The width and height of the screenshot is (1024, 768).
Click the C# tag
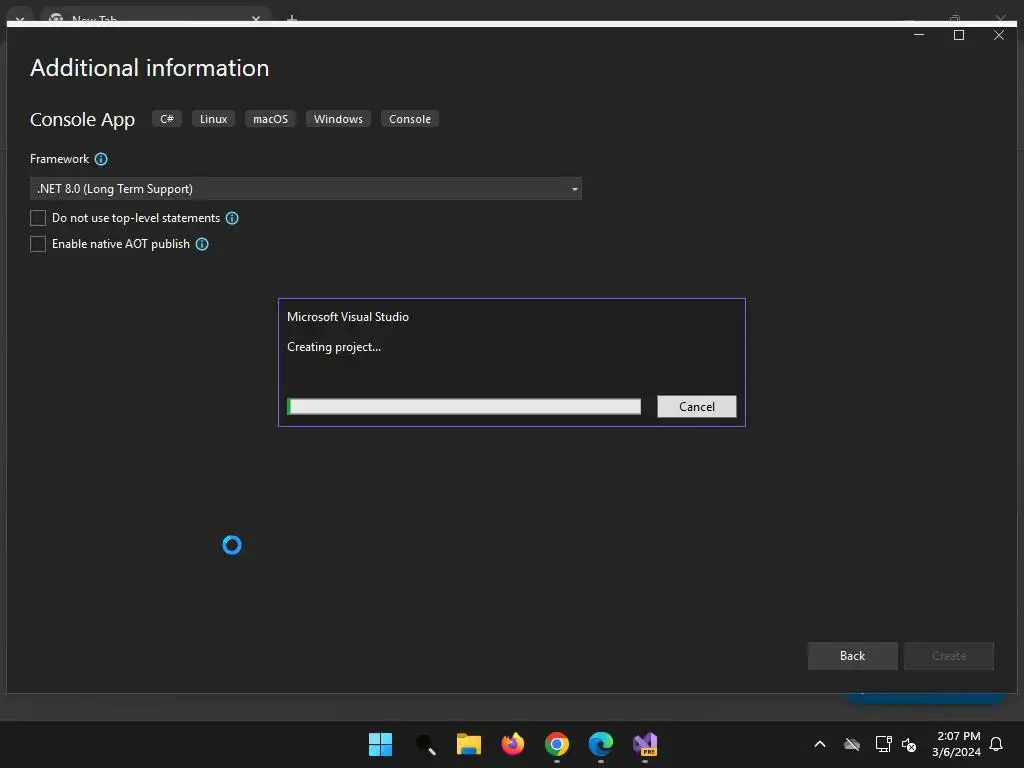coord(167,119)
